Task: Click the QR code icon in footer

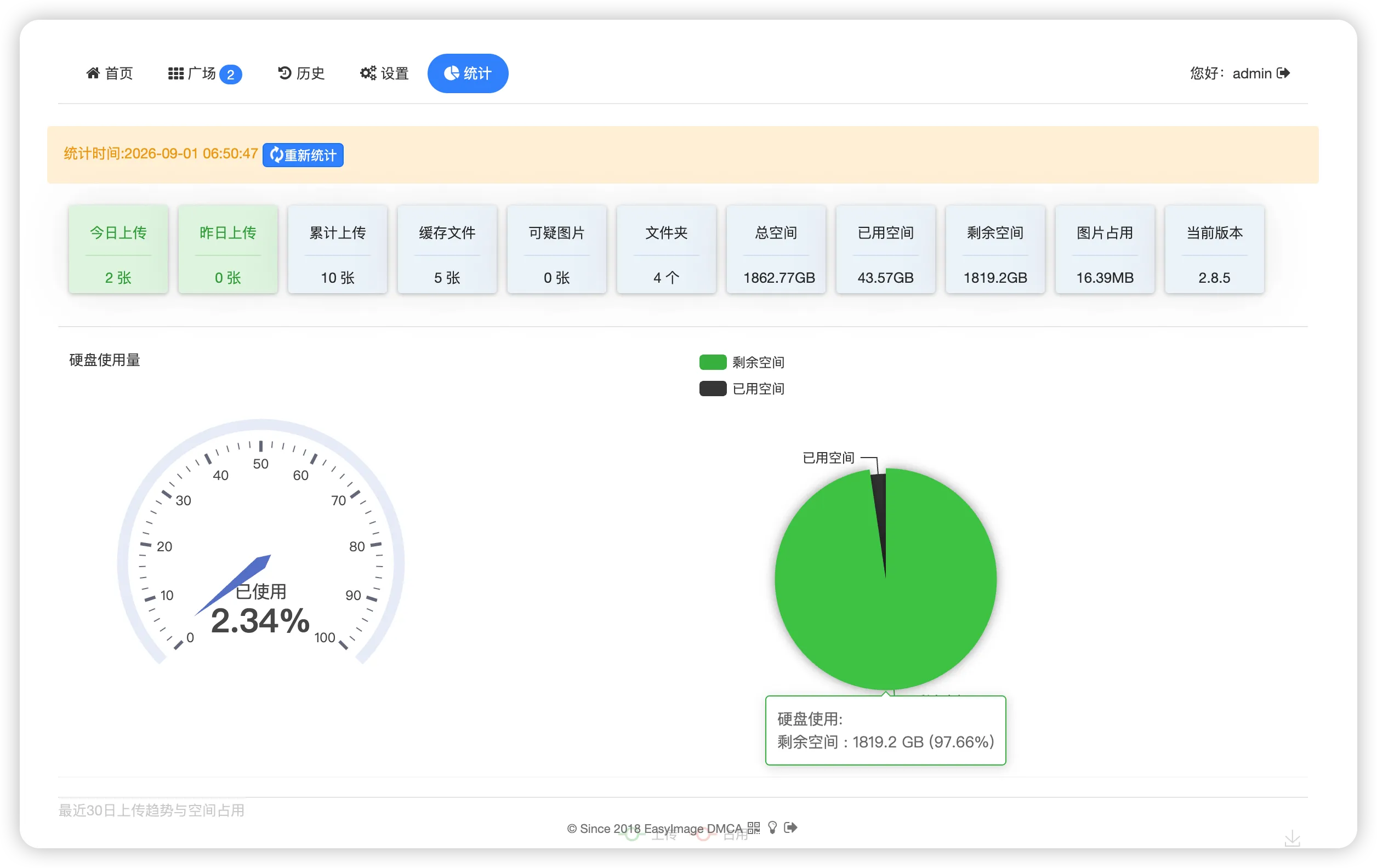Action: pyautogui.click(x=754, y=828)
